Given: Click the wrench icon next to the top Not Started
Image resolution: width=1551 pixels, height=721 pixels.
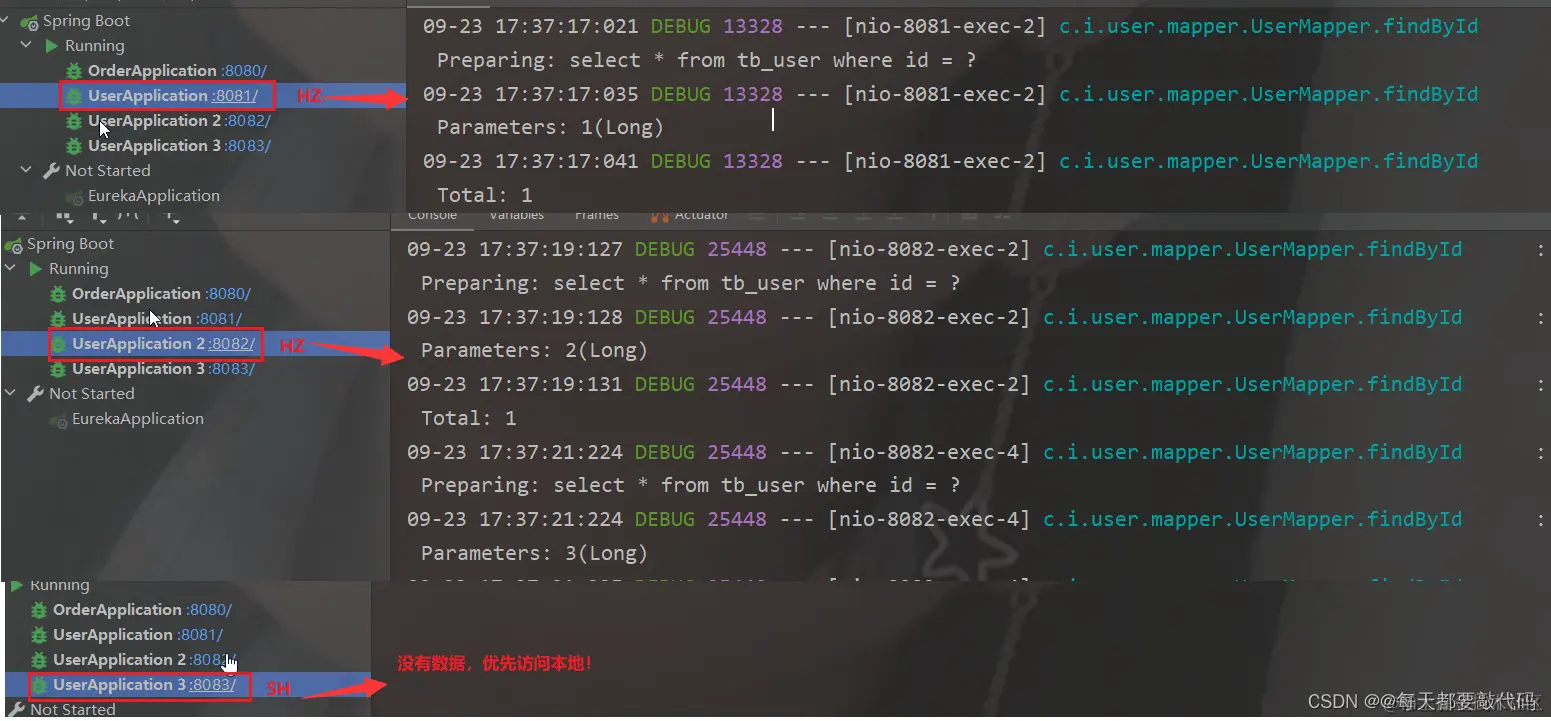Looking at the screenshot, I should (51, 171).
